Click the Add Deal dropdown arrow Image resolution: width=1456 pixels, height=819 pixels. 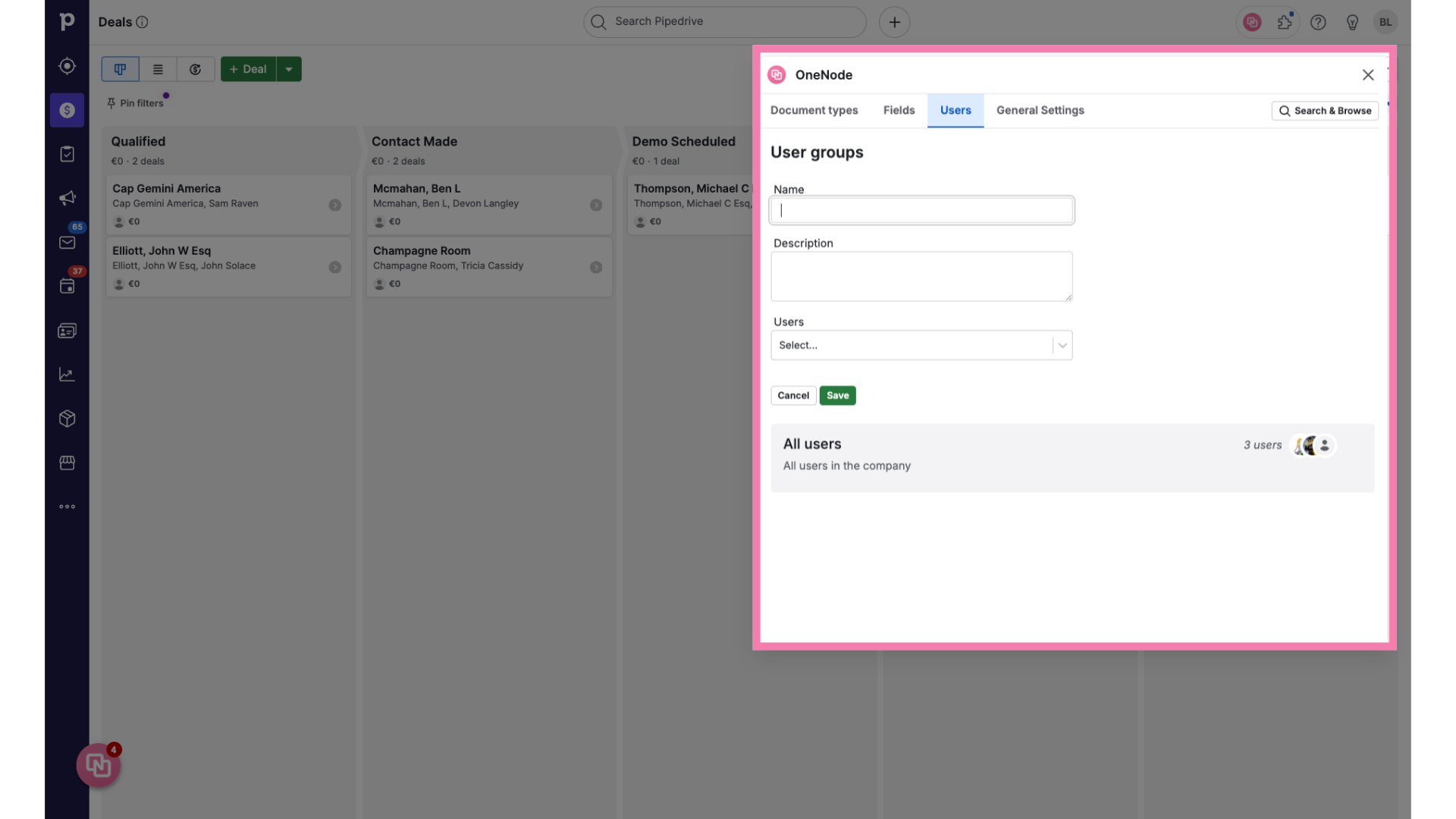pos(289,68)
